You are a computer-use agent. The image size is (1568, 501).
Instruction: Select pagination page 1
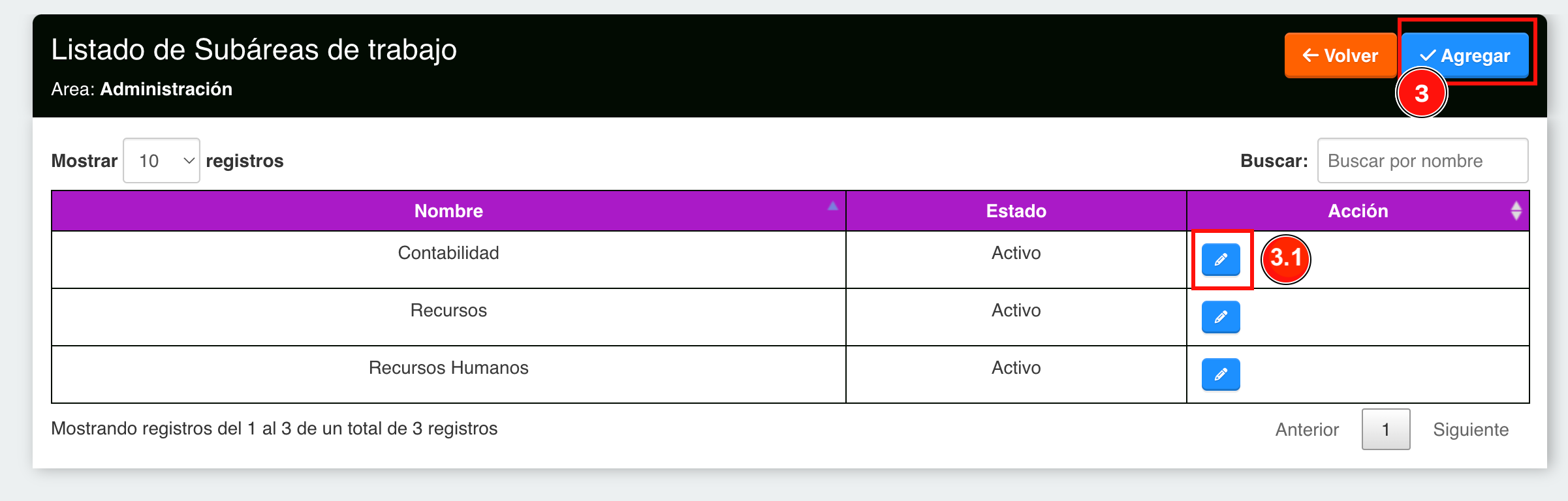click(x=1386, y=429)
